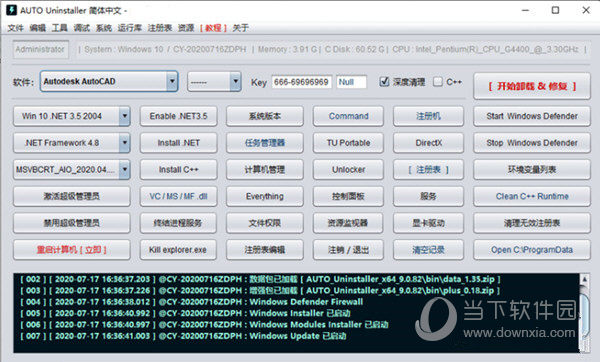Image resolution: width=600 pixels, height=362 pixels.
Task: Click the 终结进程服务 button
Action: [x=178, y=223]
